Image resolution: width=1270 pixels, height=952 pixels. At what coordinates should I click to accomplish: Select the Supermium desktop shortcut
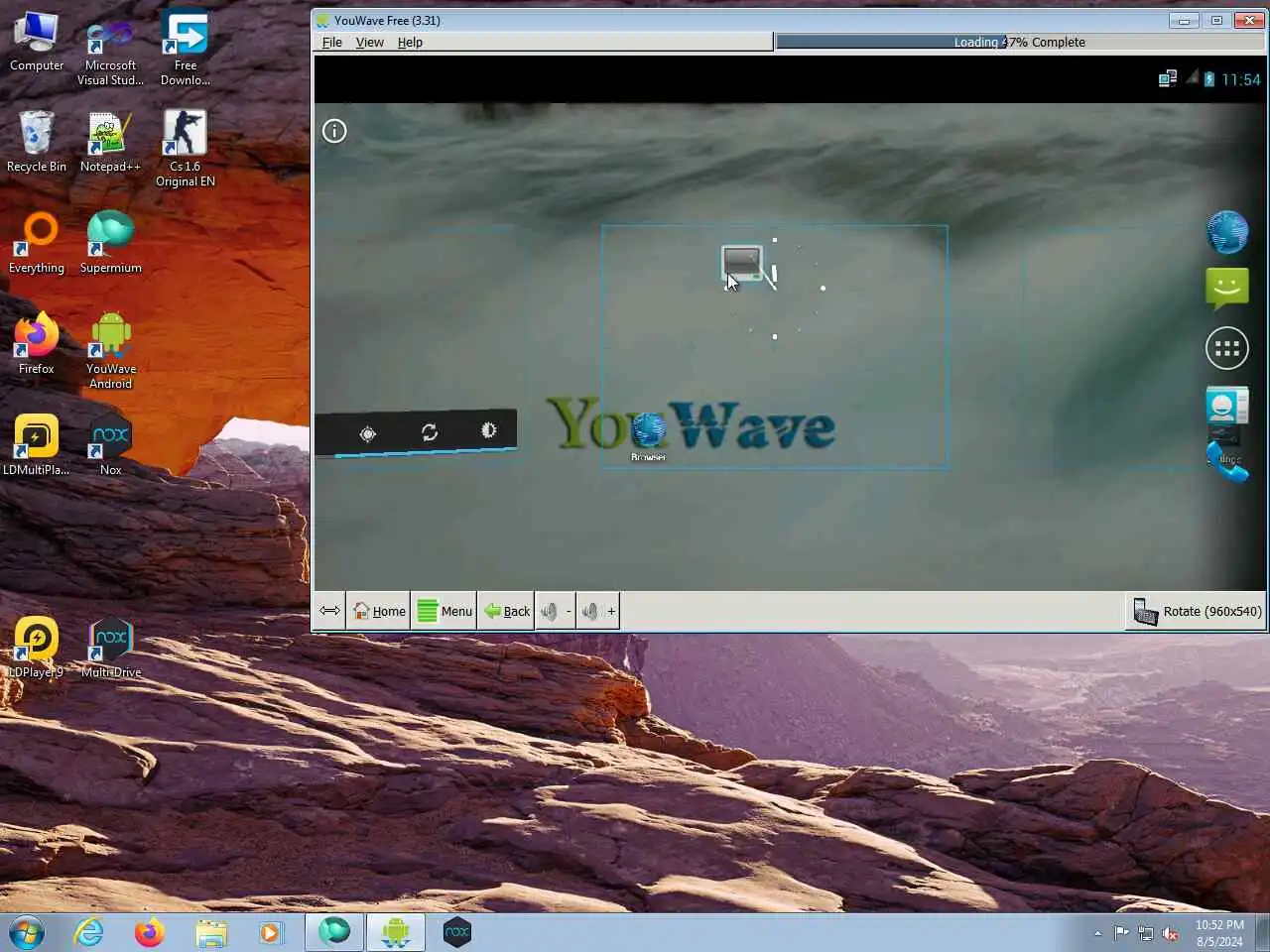coord(110,243)
